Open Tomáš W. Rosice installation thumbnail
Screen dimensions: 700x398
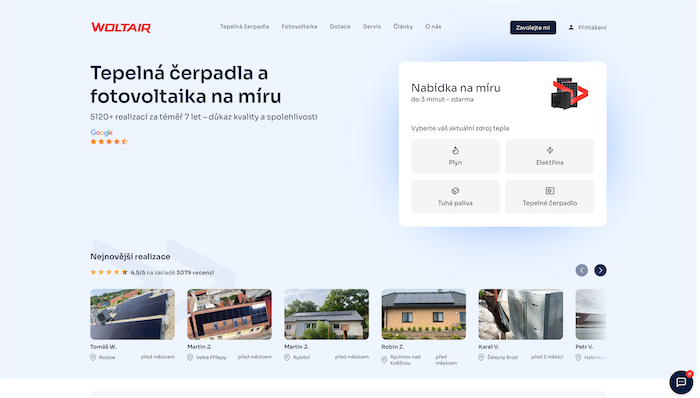[x=133, y=314]
